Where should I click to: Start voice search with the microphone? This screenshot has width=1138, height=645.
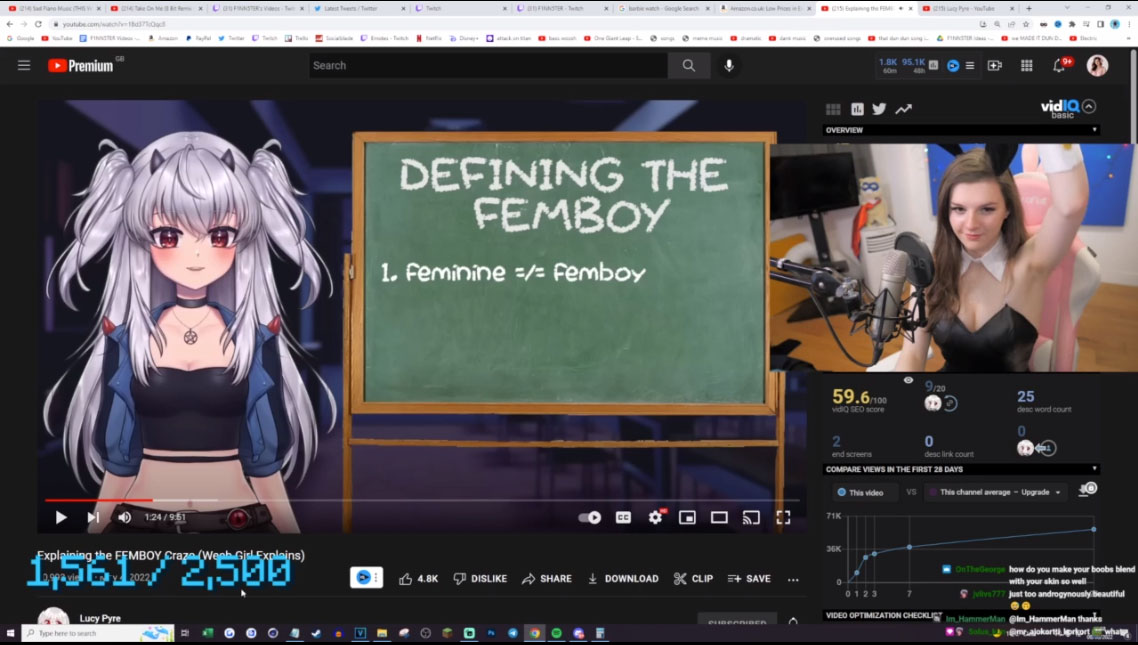(x=729, y=65)
